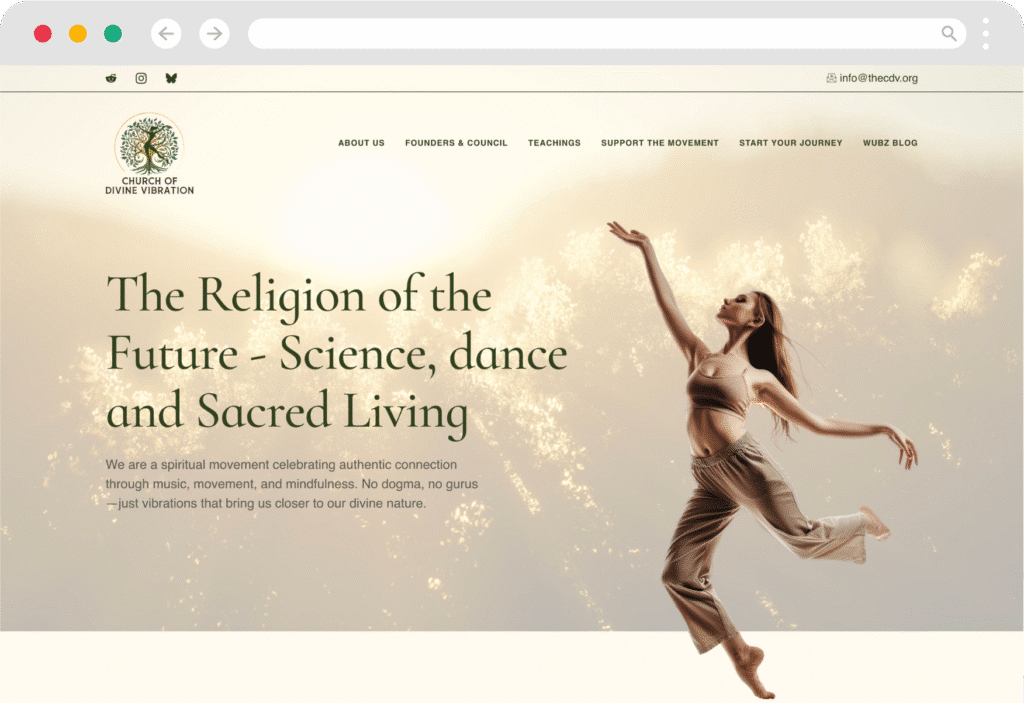Focus the browser address bar
Screen dimensions: 1024x703
tap(590, 34)
